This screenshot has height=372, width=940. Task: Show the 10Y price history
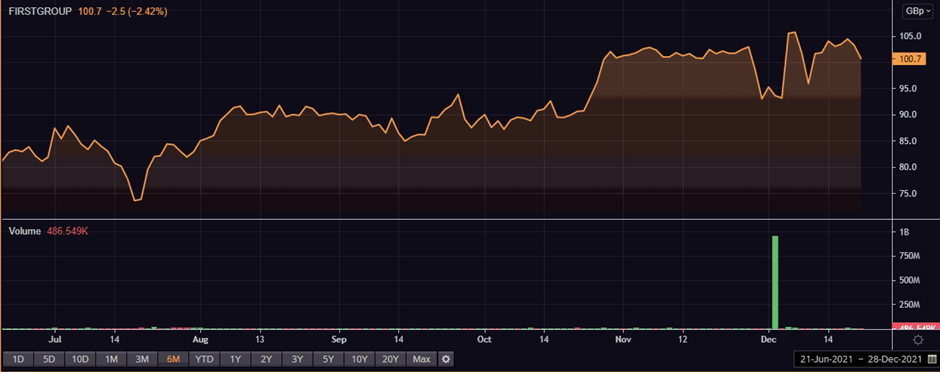tap(360, 359)
